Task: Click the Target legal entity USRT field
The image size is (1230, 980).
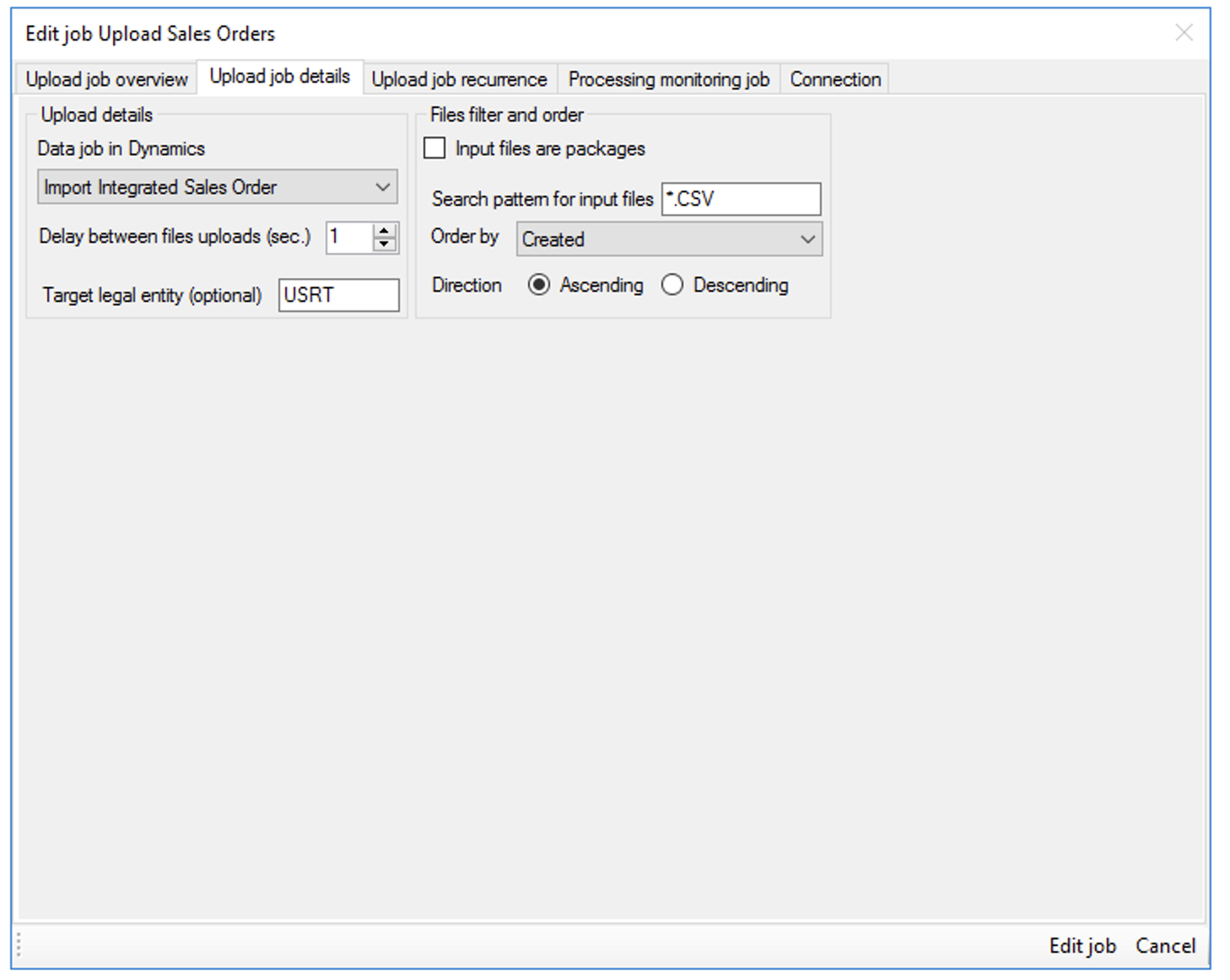Action: (337, 295)
